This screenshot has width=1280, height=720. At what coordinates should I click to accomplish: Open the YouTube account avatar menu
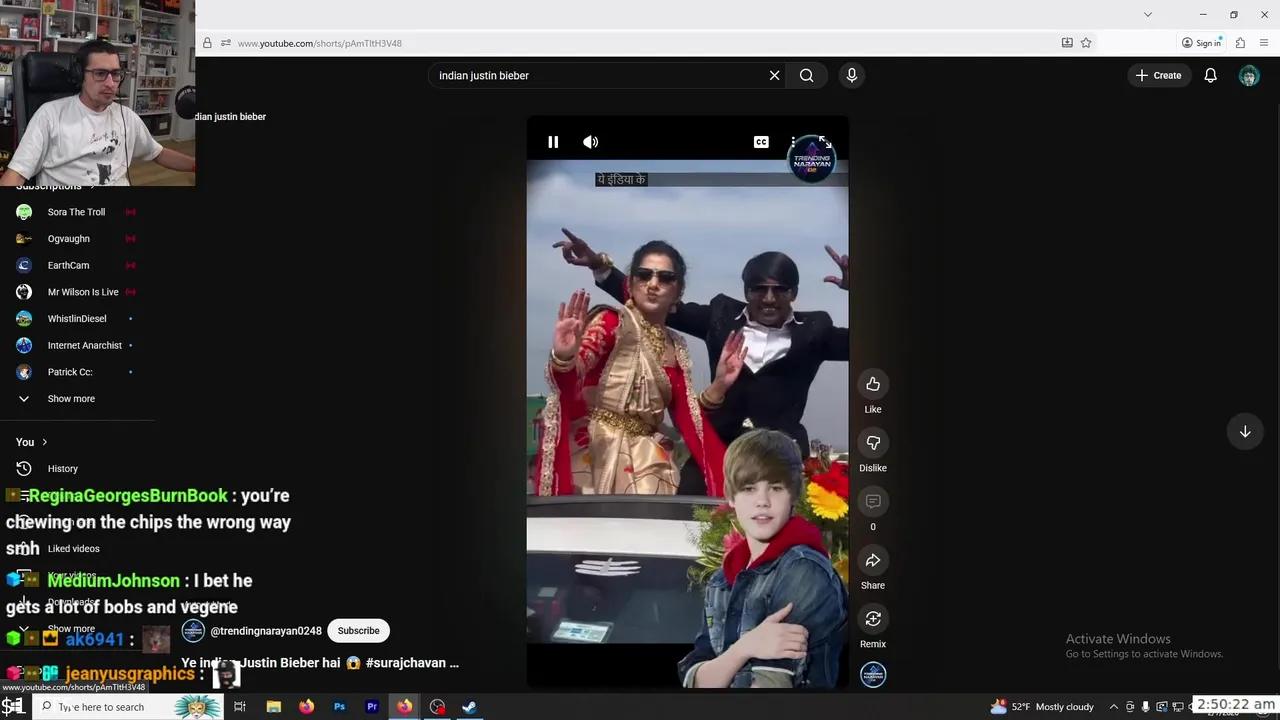1249,75
